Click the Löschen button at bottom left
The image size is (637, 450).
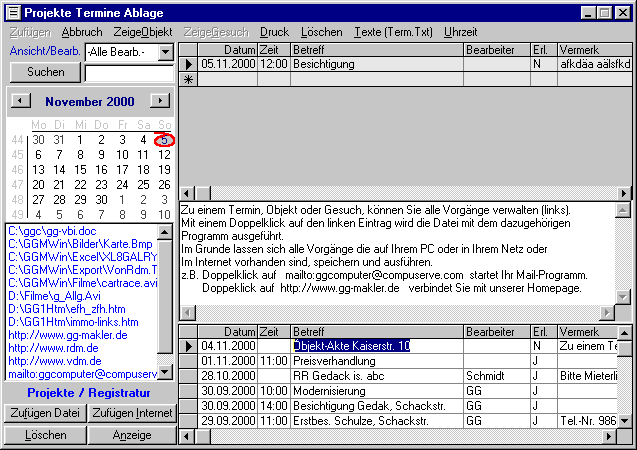45,435
